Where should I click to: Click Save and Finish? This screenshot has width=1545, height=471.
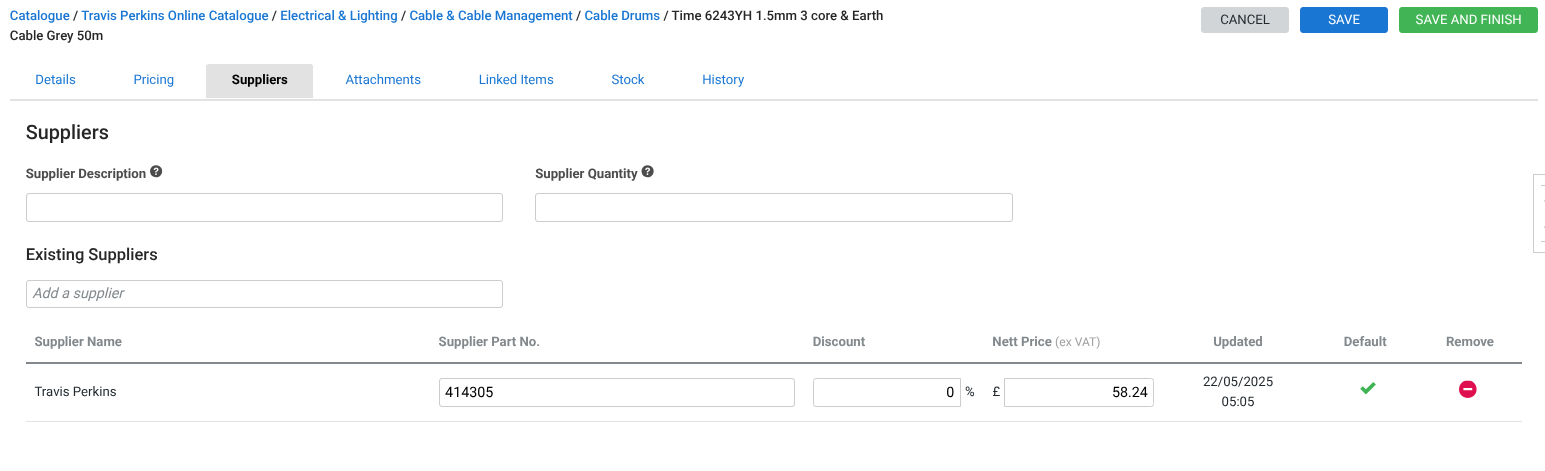[x=1468, y=20]
